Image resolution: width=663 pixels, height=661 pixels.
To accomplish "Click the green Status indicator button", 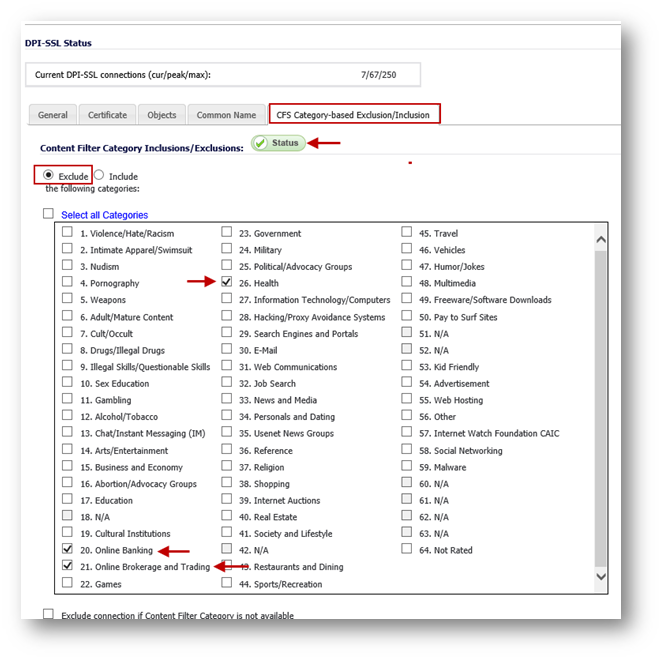I will (278, 143).
